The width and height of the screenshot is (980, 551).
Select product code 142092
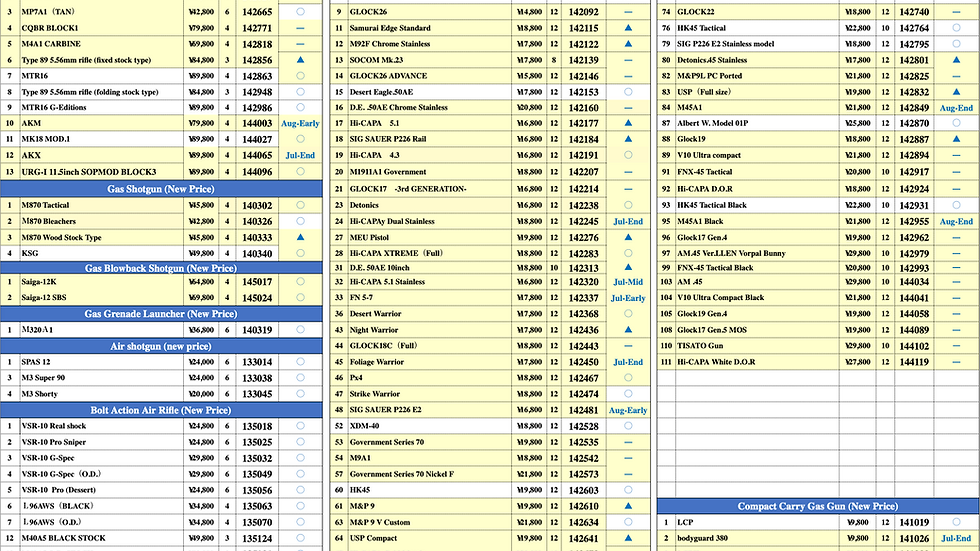click(584, 12)
